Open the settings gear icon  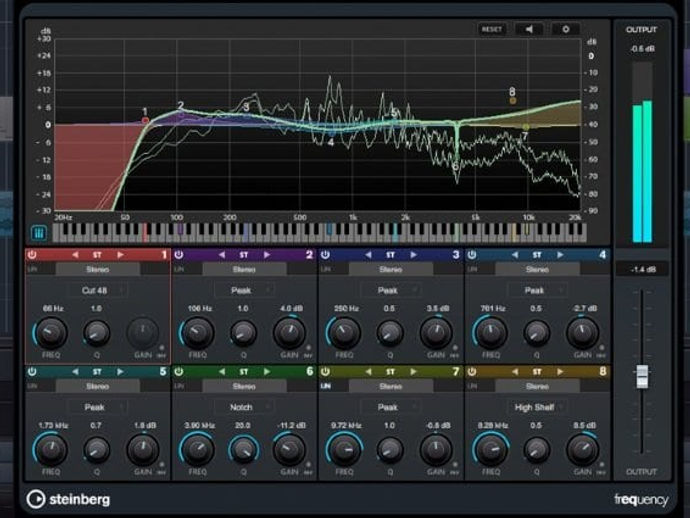(x=565, y=29)
